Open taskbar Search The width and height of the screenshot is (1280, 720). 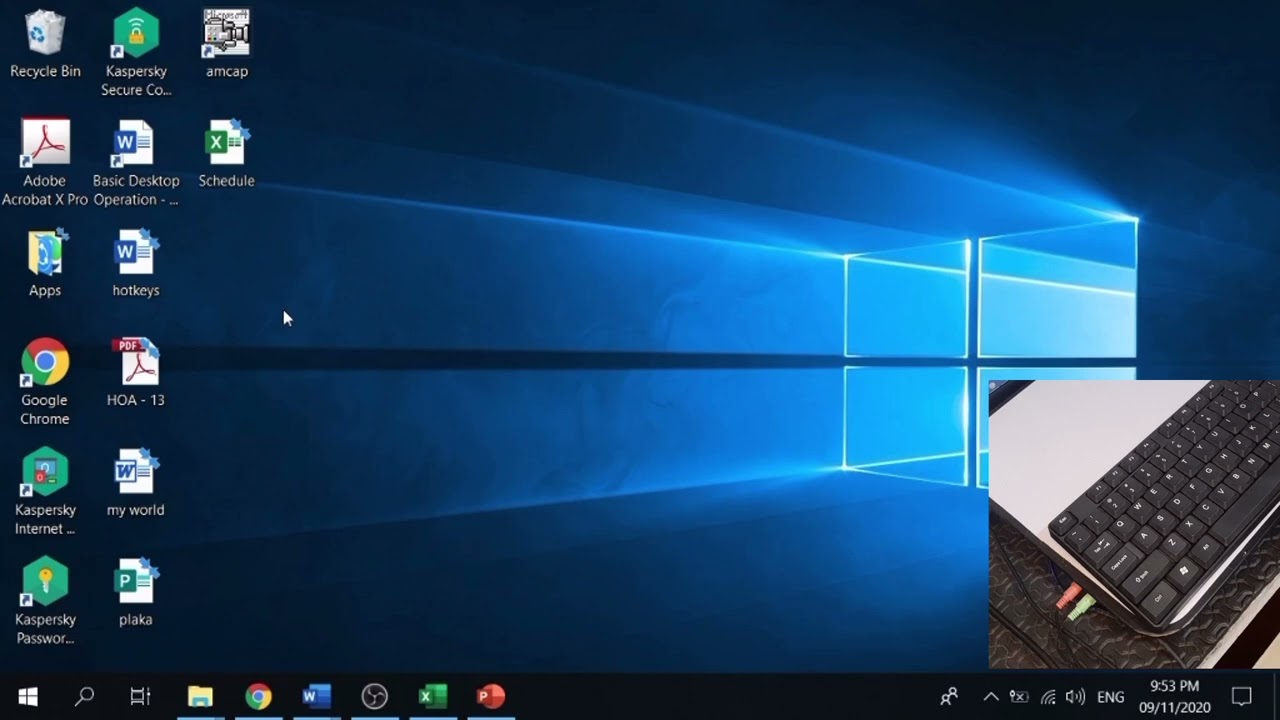[84, 696]
